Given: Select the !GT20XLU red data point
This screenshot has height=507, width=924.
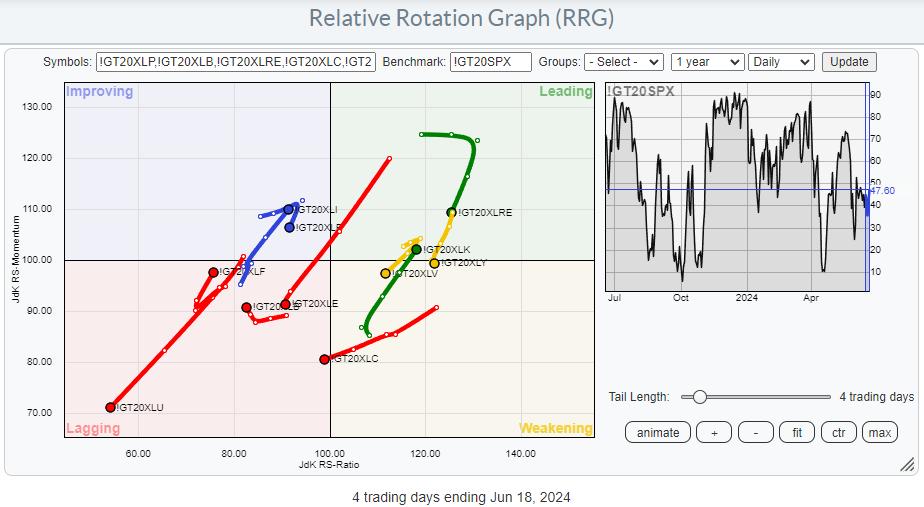Looking at the screenshot, I should click(x=111, y=407).
